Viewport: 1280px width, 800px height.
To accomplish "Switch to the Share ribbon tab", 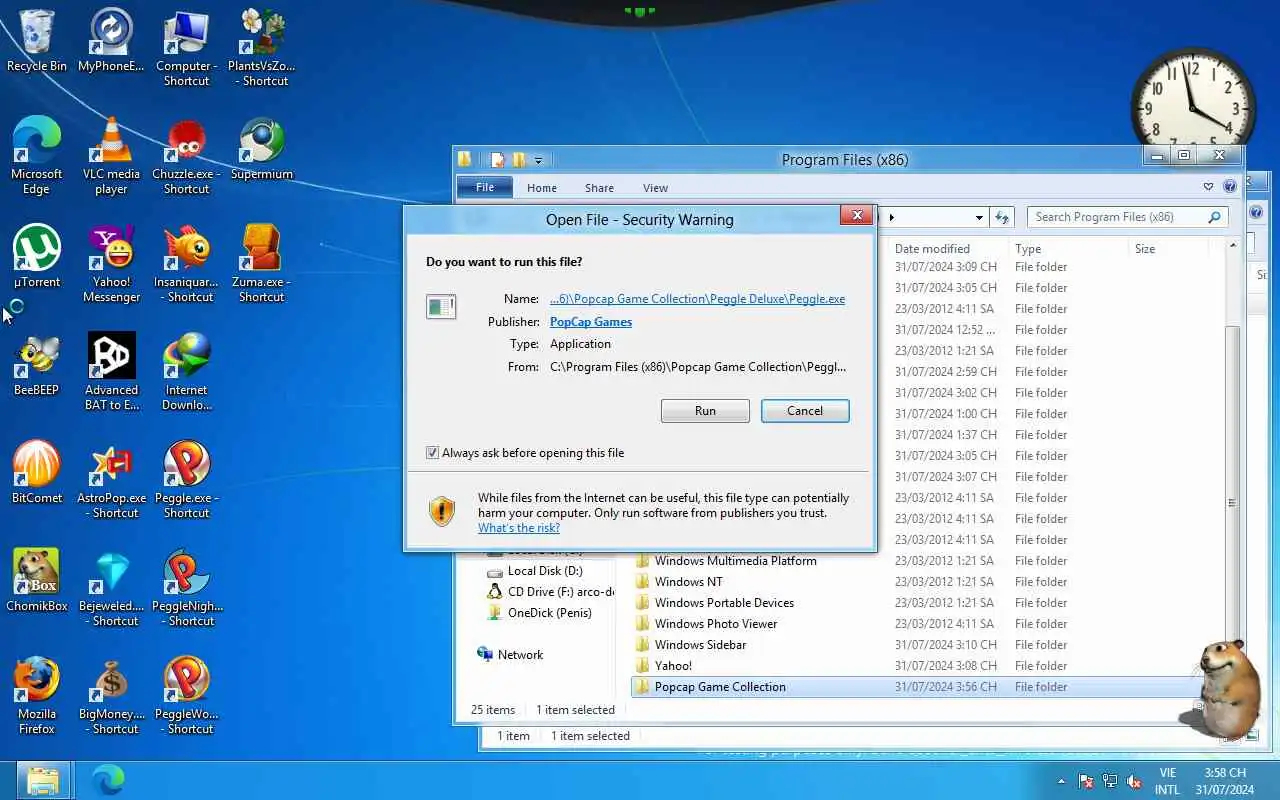I will click(599, 187).
